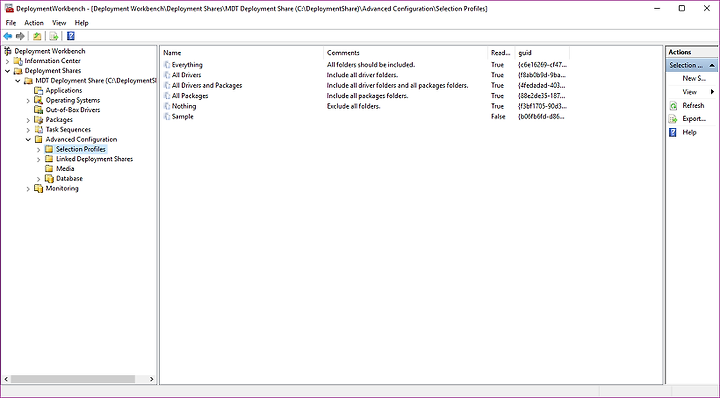720x398 pixels.
Task: Click the Out-of-Box Drivers node icon
Action: click(x=39, y=110)
